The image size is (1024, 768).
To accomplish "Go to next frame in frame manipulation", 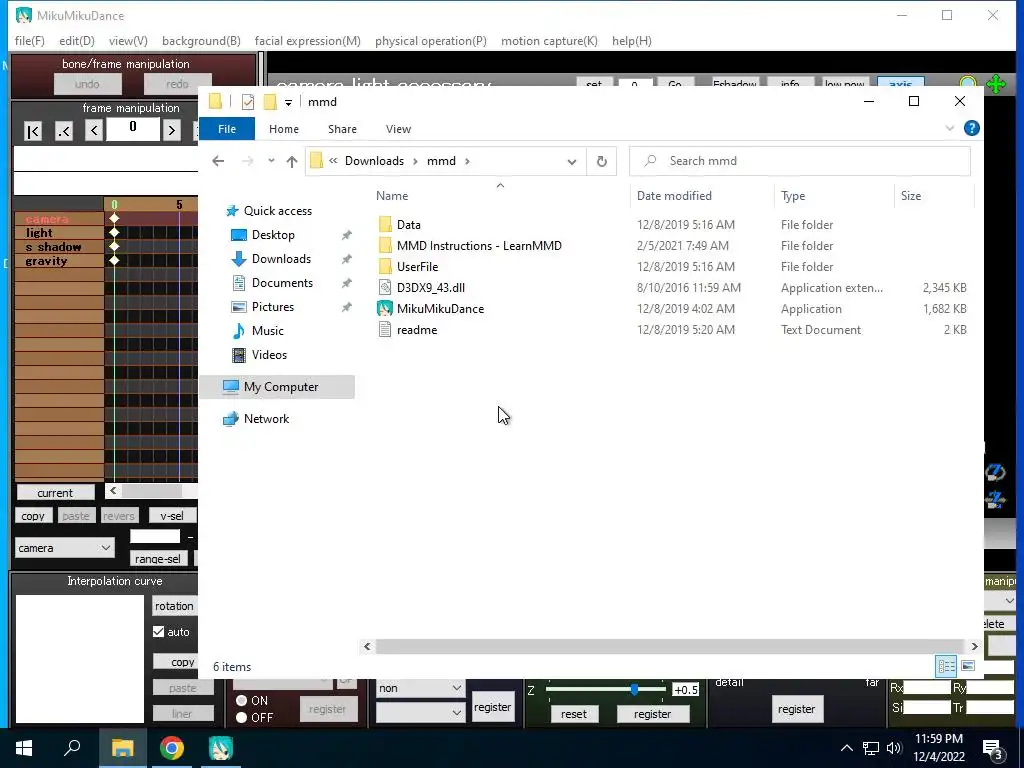I will 172,131.
